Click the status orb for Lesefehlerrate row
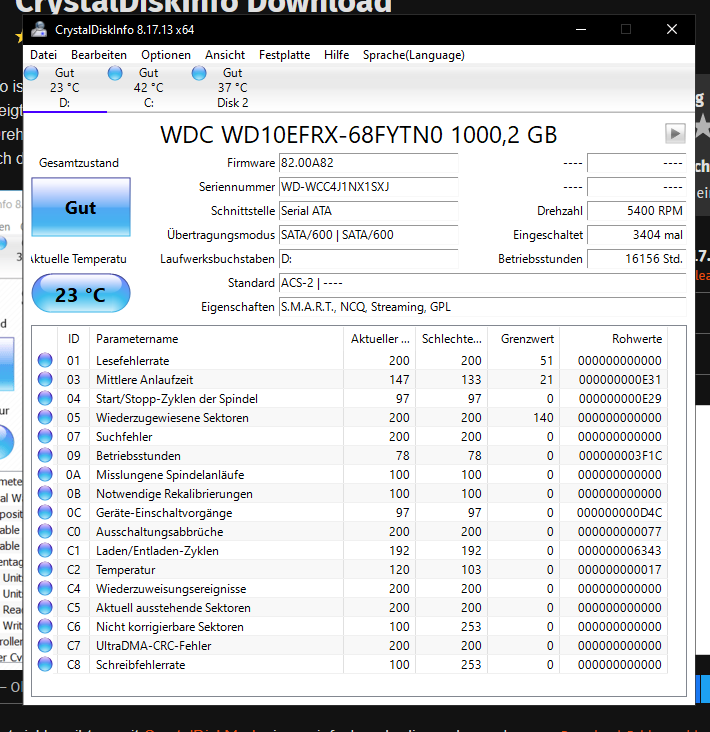 click(x=45, y=360)
